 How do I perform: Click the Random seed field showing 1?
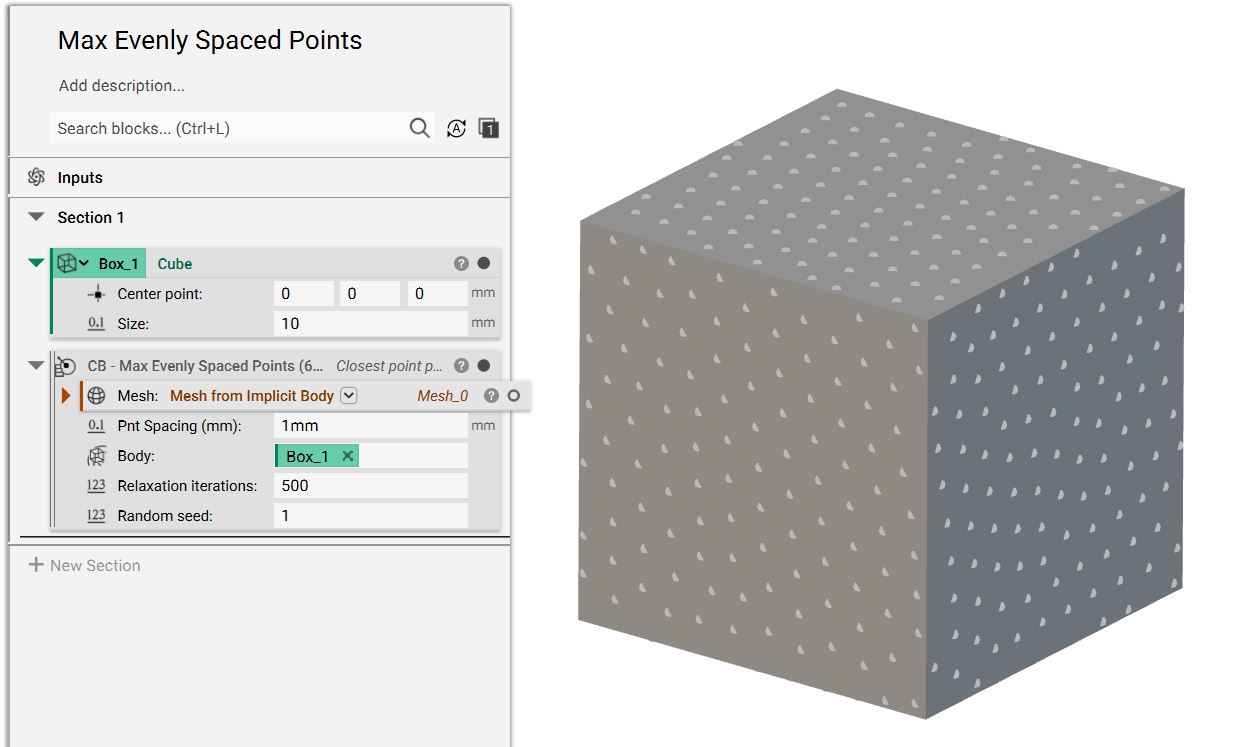[x=371, y=516]
